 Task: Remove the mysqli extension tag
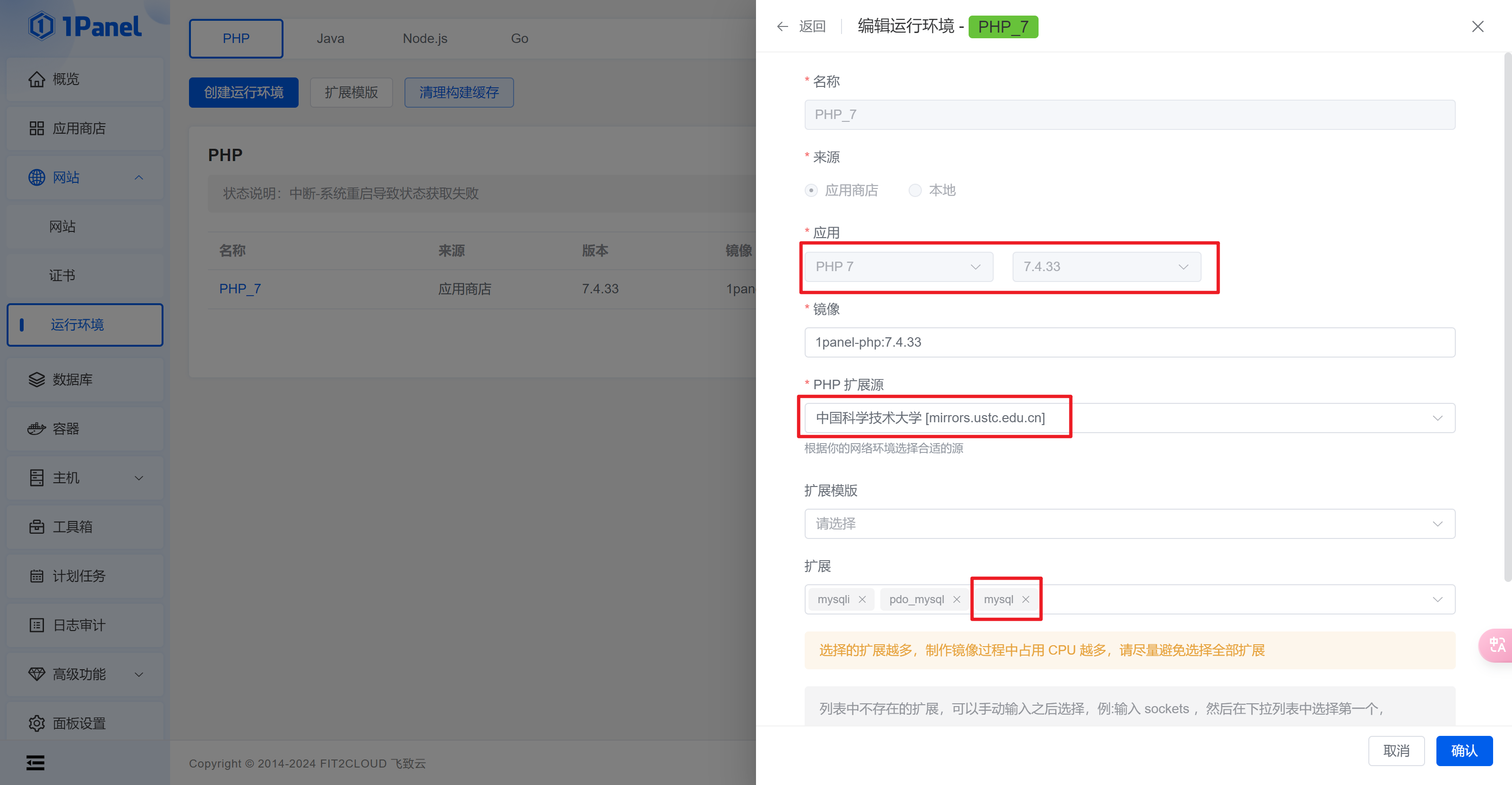(862, 599)
